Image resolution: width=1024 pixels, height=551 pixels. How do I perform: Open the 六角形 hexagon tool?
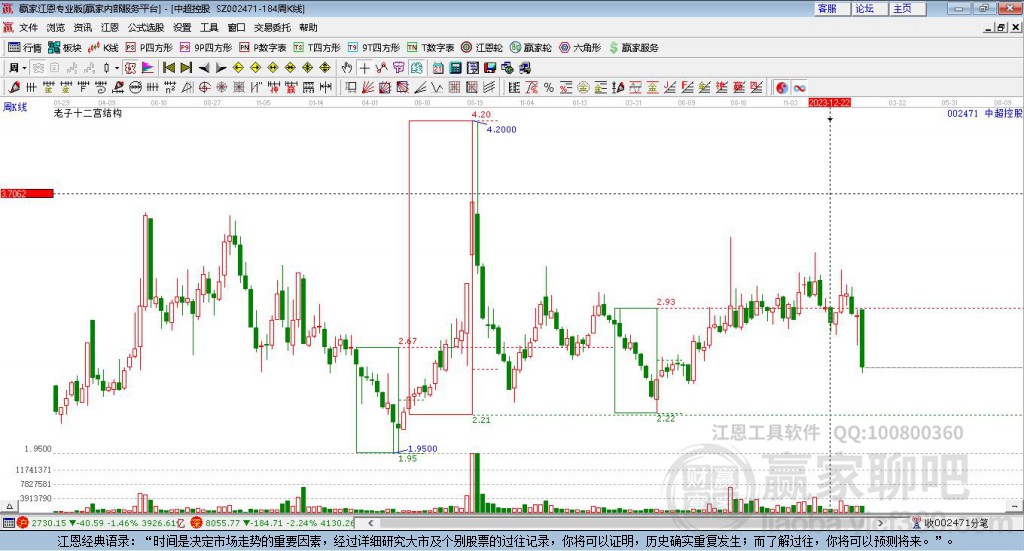point(579,48)
